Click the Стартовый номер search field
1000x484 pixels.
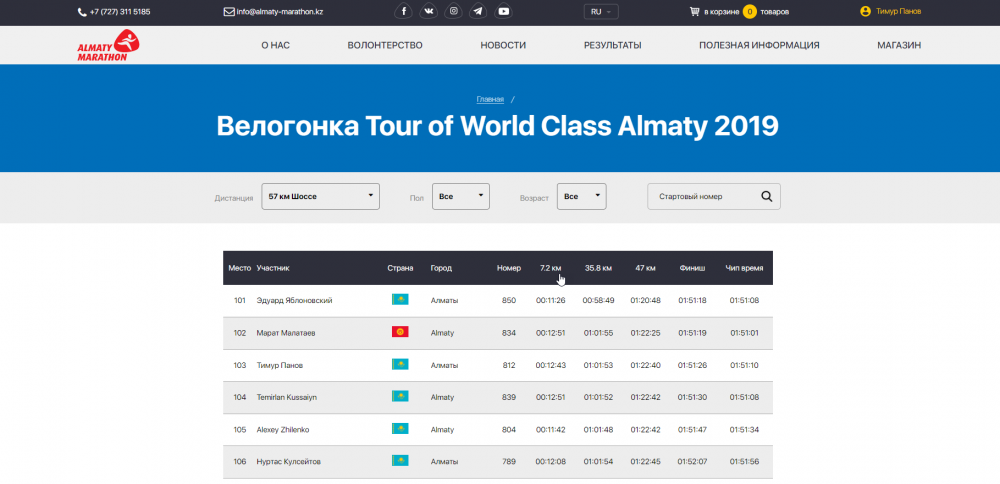[703, 197]
